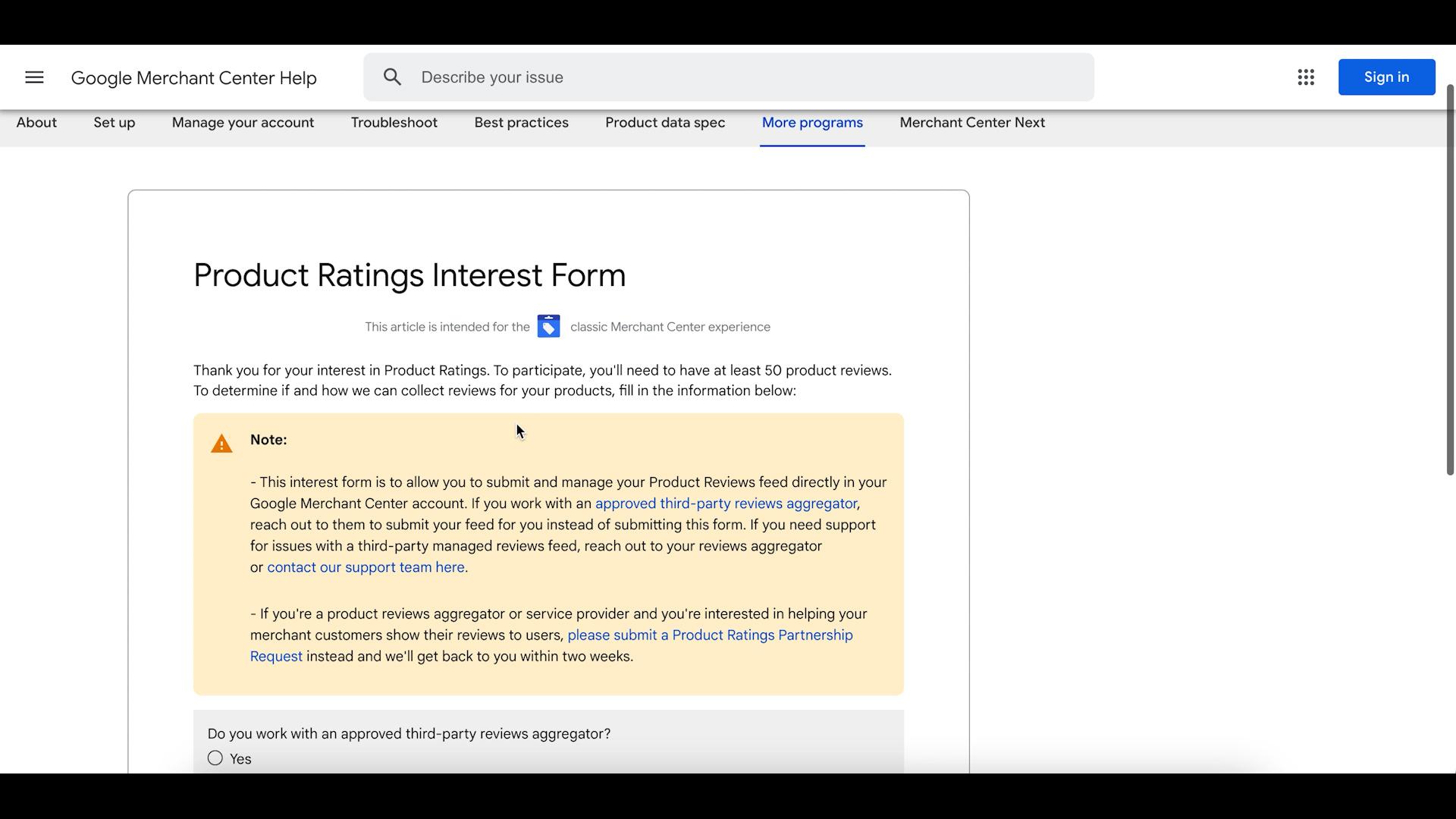1456x819 pixels.
Task: Open the About tab
Action: (36, 123)
